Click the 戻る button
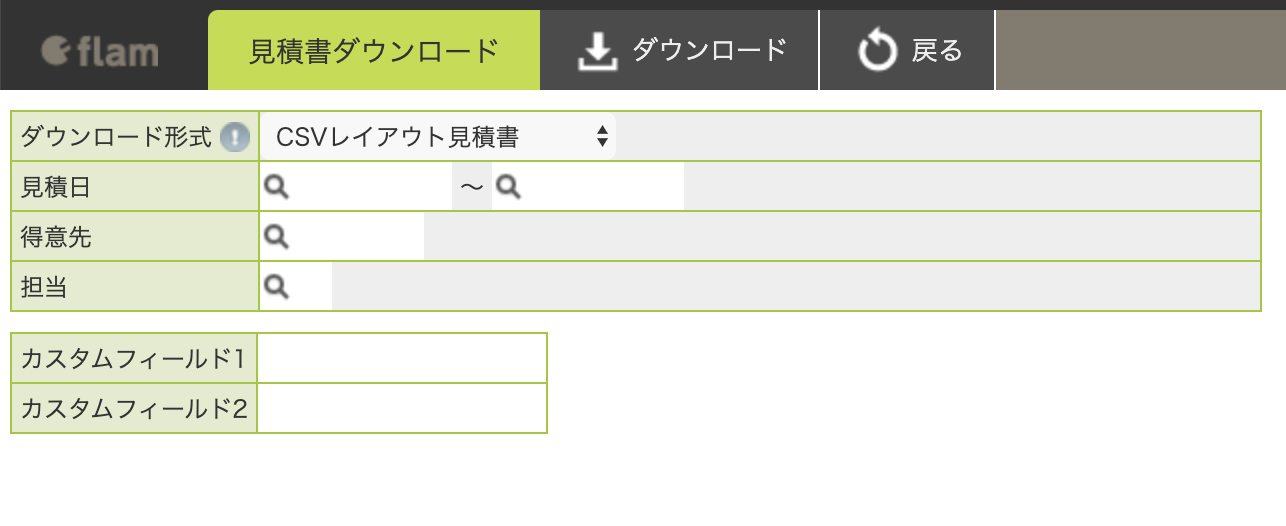This screenshot has height=526, width=1286. click(x=908, y=50)
